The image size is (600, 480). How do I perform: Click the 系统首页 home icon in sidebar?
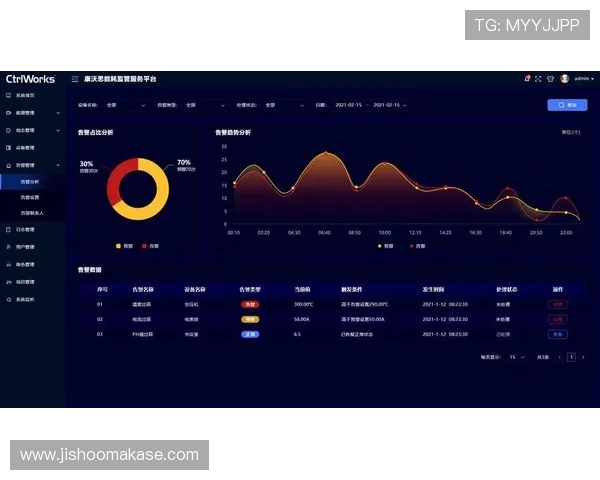pos(8,95)
